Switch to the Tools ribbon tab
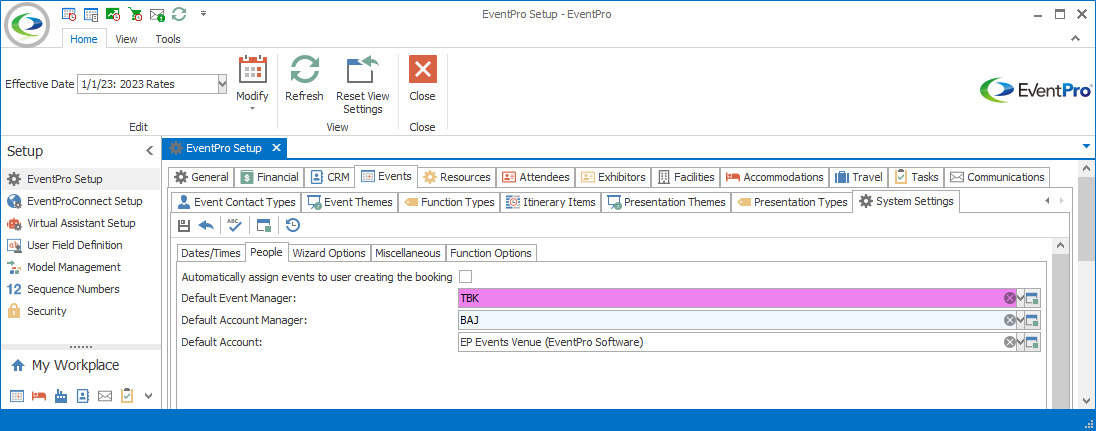The height and width of the screenshot is (431, 1096). [x=168, y=39]
